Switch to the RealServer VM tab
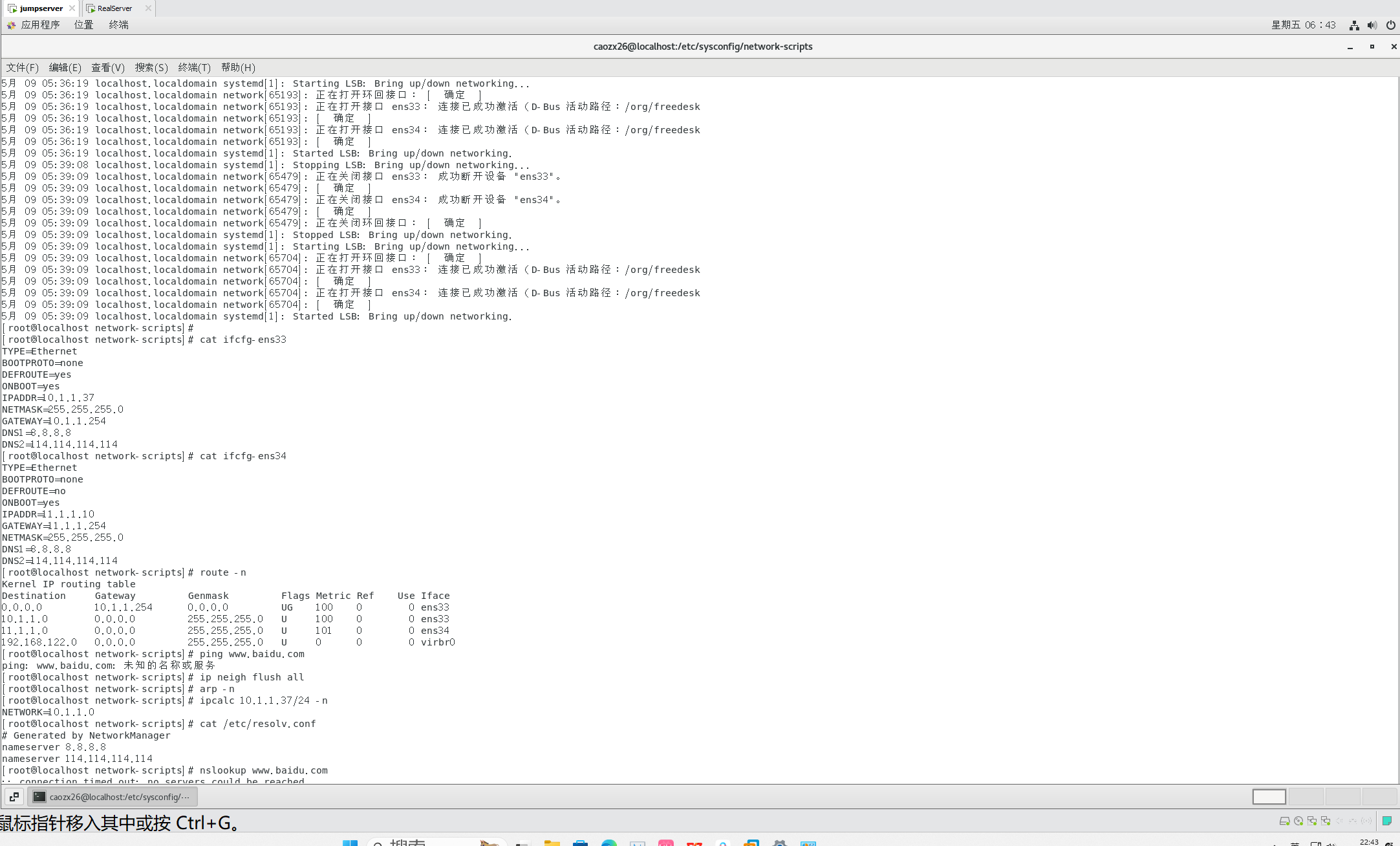 114,8
